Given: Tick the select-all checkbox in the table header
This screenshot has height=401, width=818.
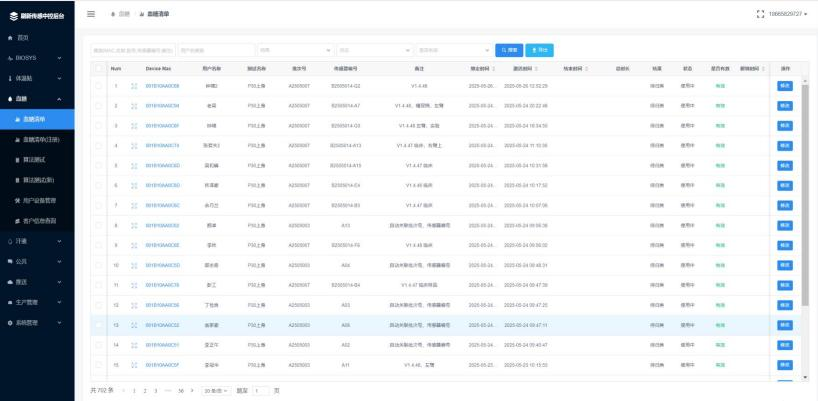Looking at the screenshot, I should pyautogui.click(x=99, y=68).
